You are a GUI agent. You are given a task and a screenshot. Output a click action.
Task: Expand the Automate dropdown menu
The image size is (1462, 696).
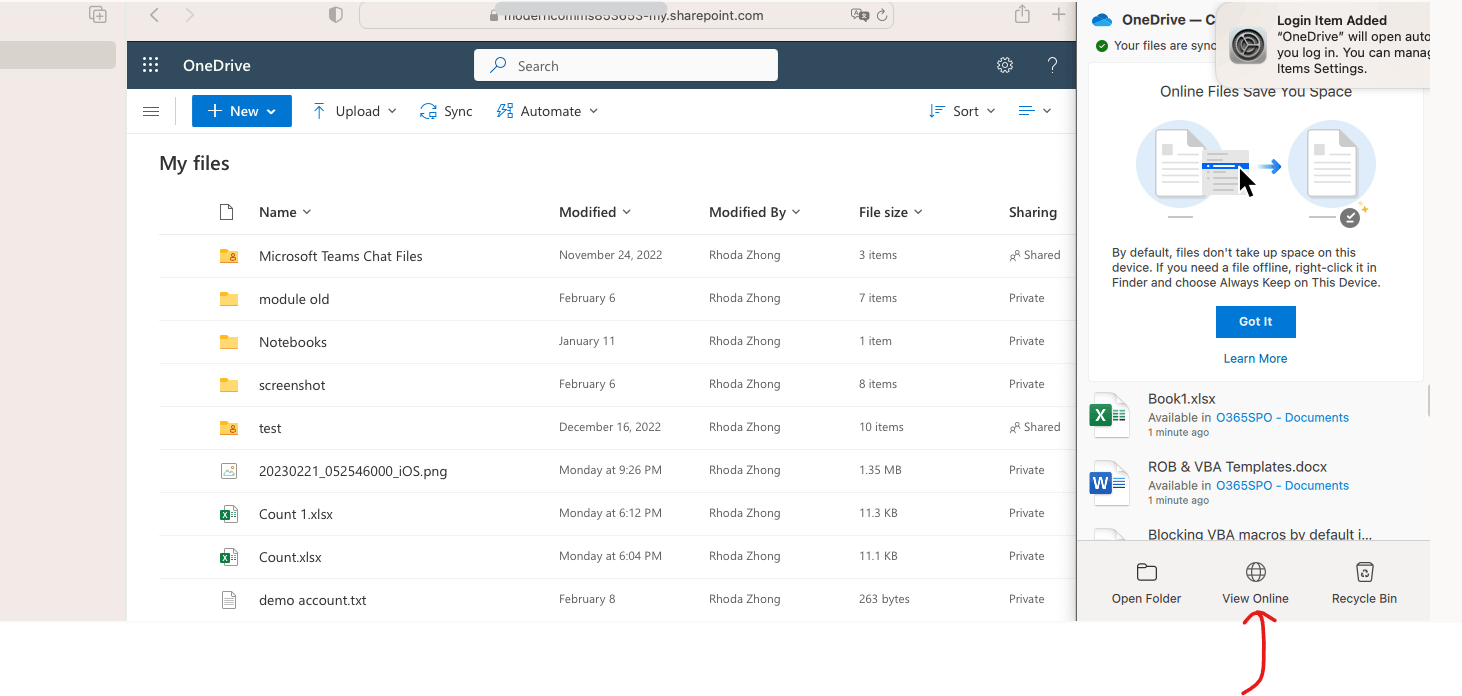coord(548,112)
